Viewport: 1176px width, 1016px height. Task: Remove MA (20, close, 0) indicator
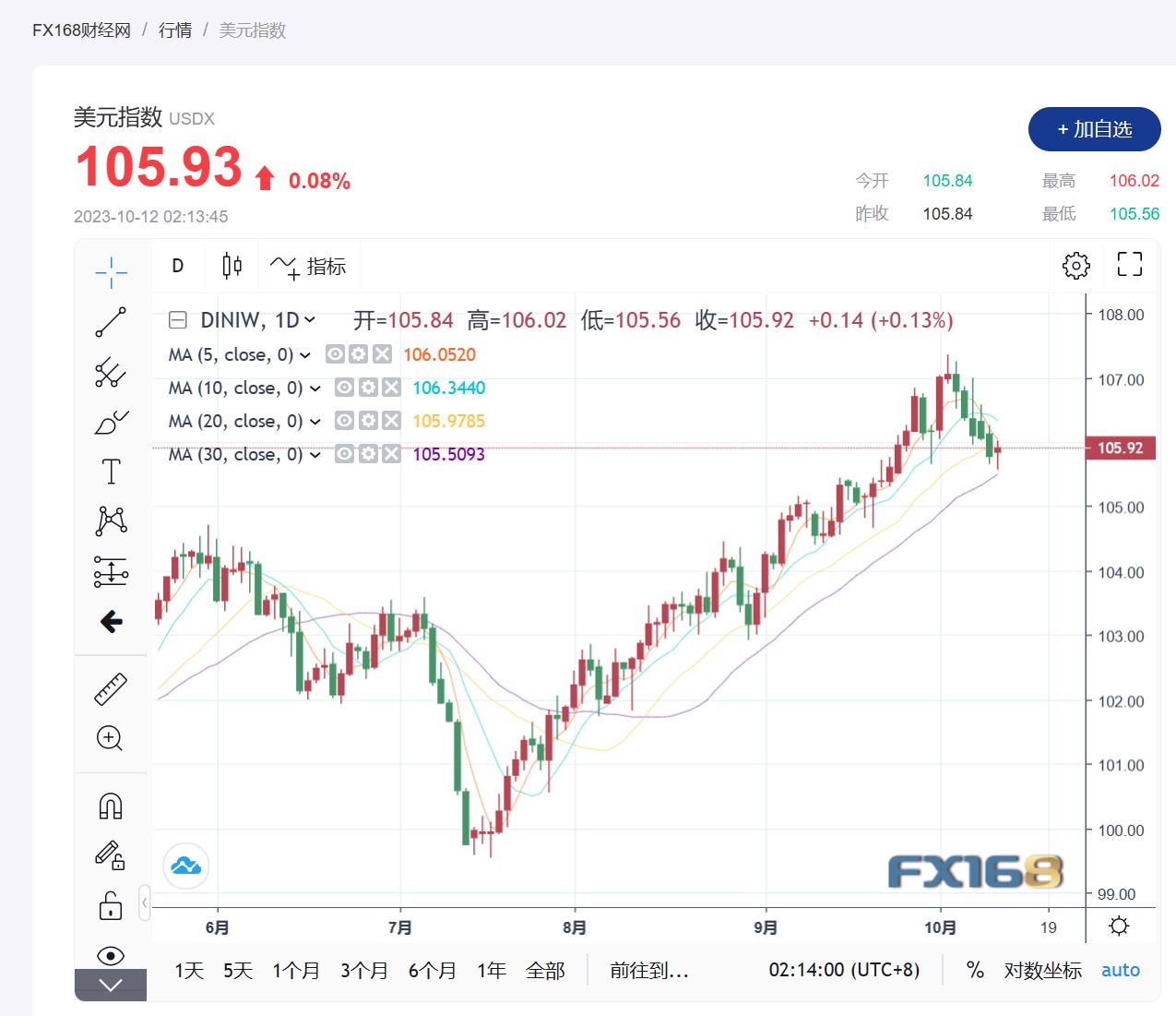click(391, 422)
